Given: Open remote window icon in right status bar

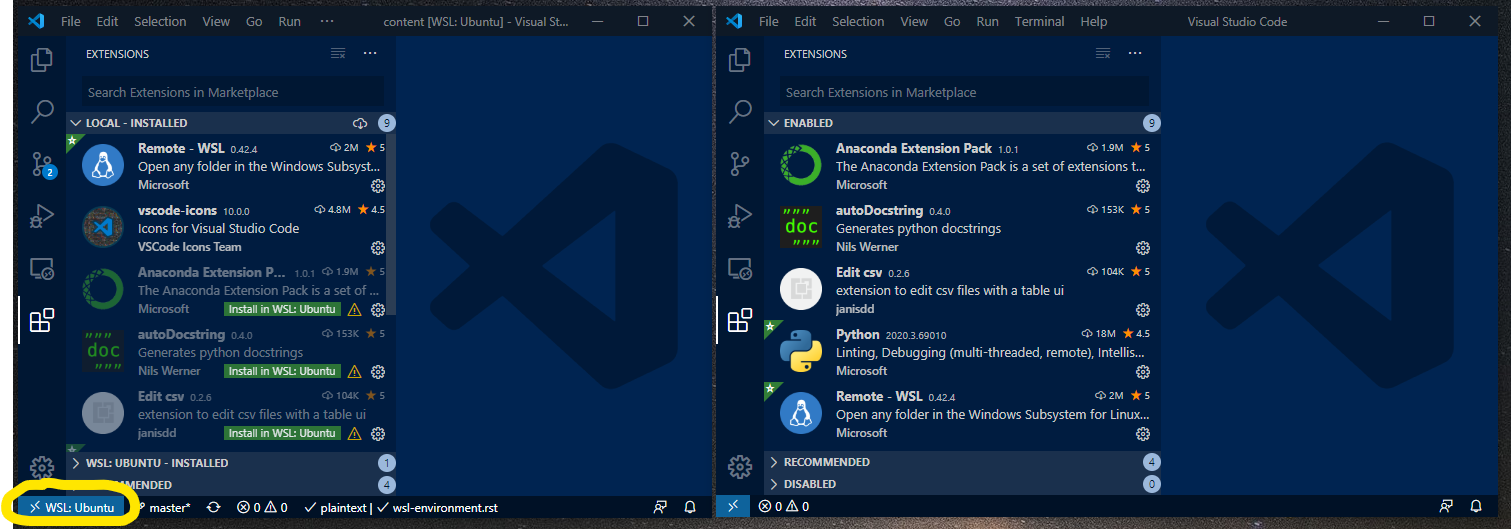Looking at the screenshot, I should [733, 507].
